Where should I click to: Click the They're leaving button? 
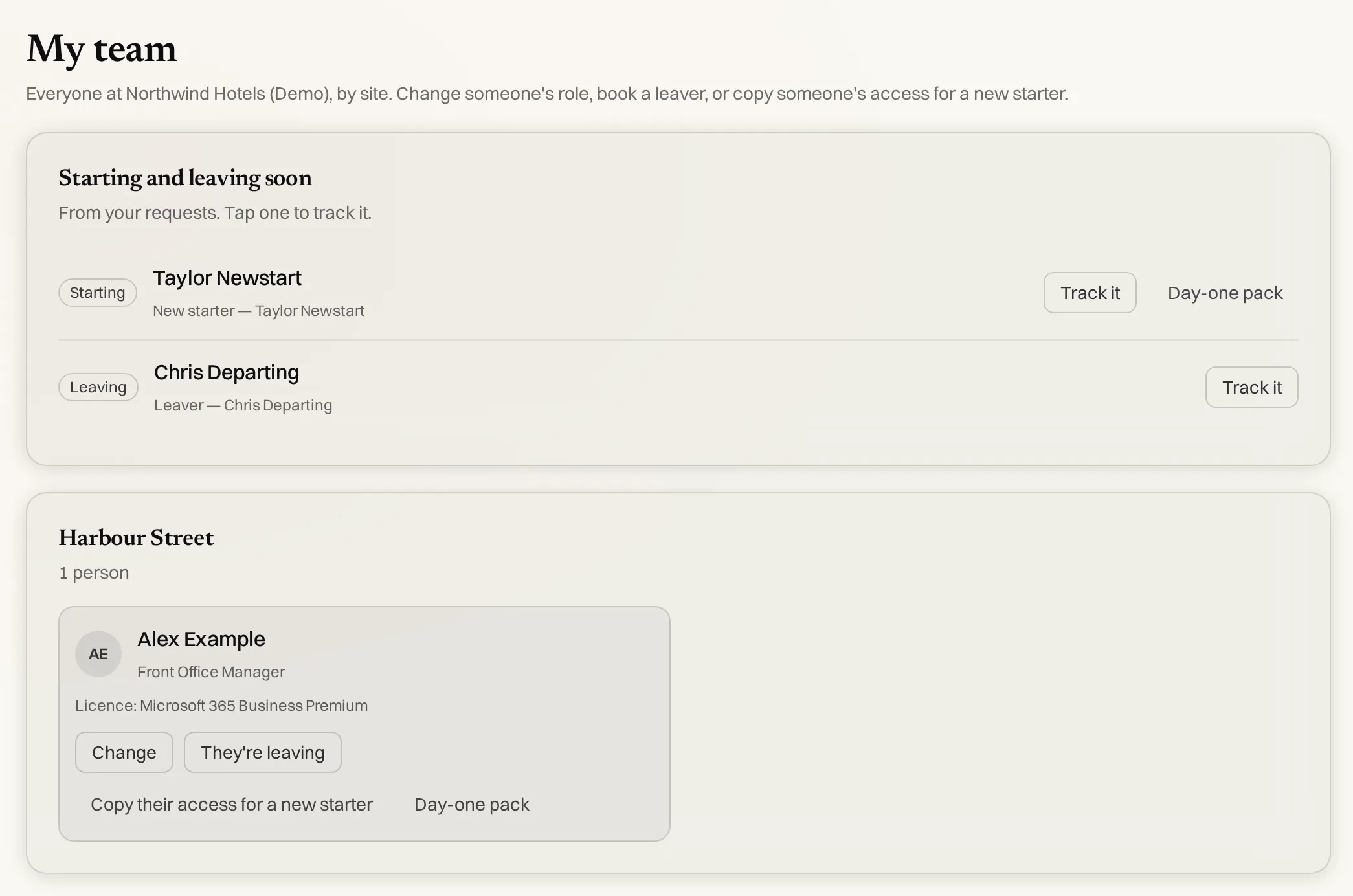pyautogui.click(x=262, y=752)
